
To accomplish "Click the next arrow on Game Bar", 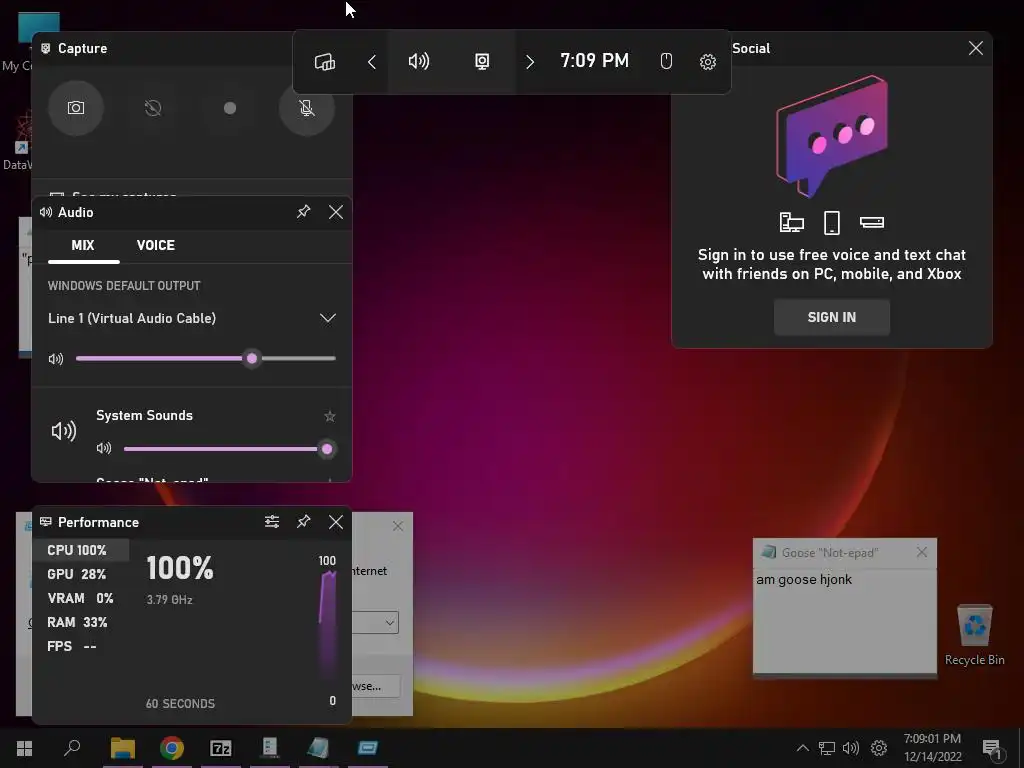I will (x=530, y=62).
